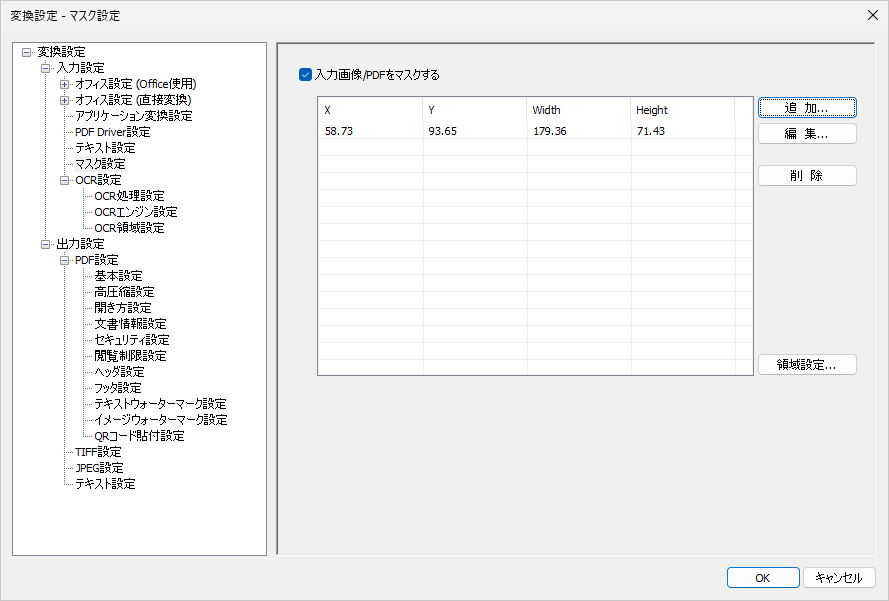Click the Width column header
The image size is (889, 601).
(577, 110)
